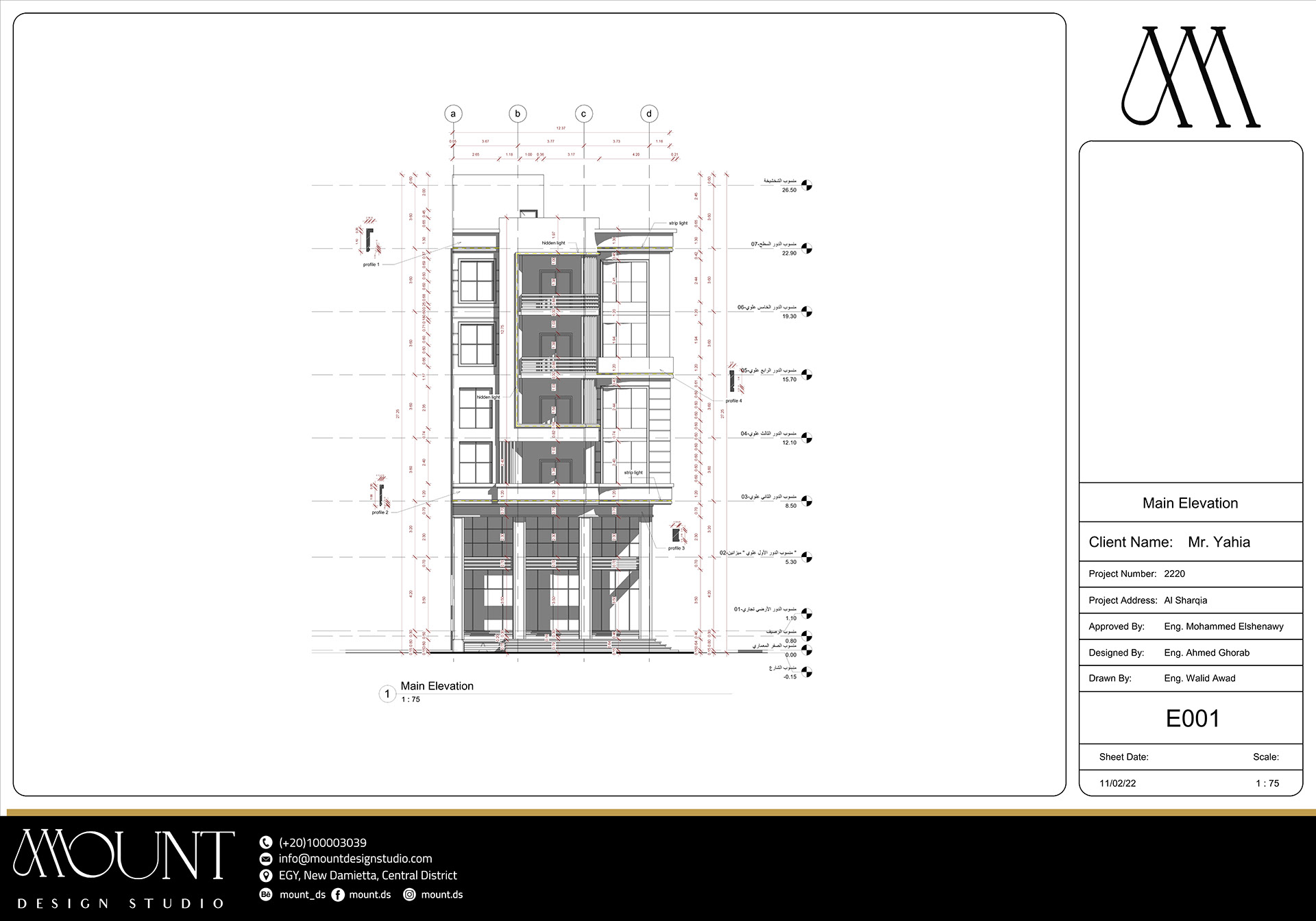Click Eng. Walid Awad in Drawn By
The width and height of the screenshot is (1316, 921).
[1199, 678]
